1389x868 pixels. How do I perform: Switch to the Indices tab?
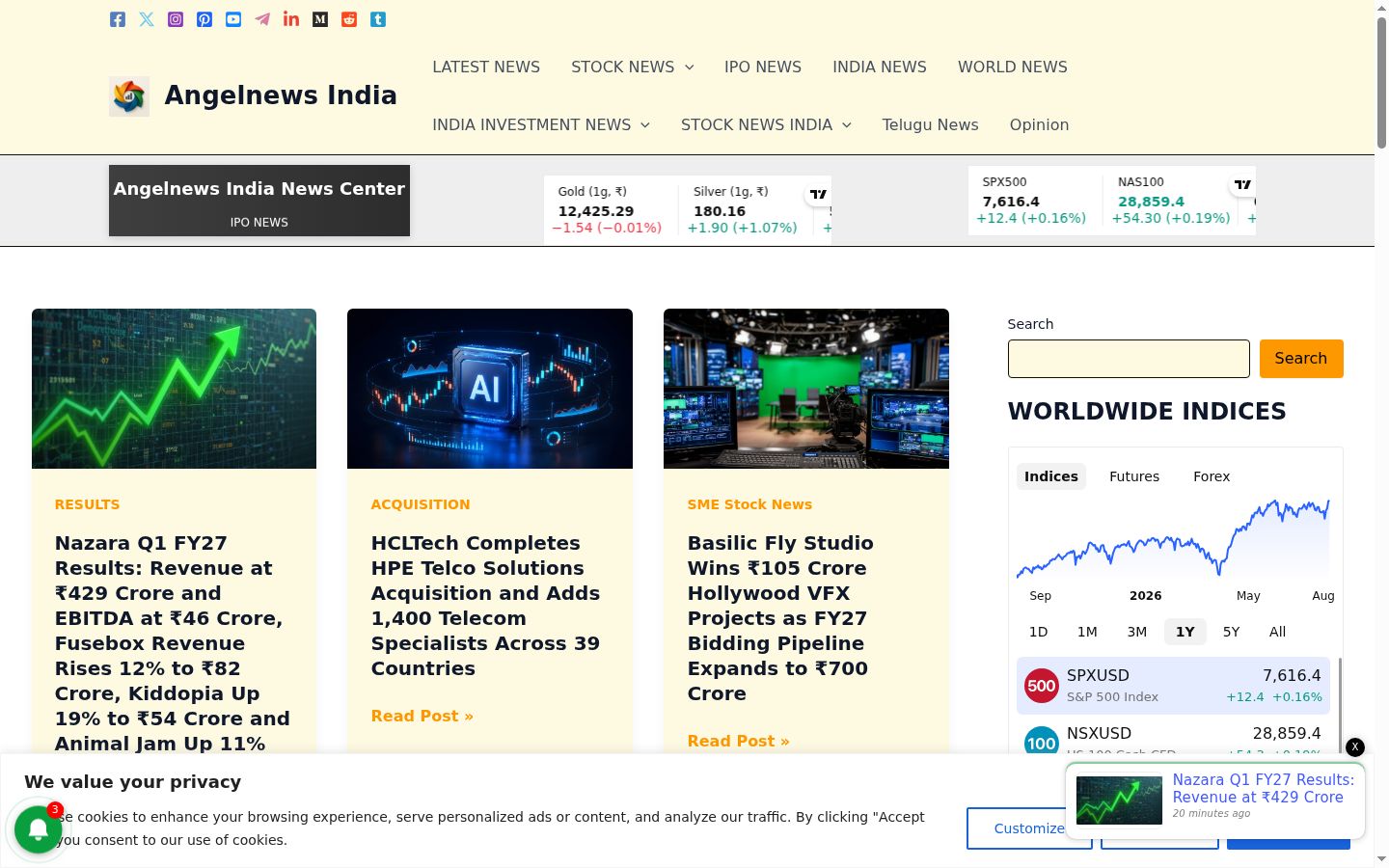point(1051,476)
